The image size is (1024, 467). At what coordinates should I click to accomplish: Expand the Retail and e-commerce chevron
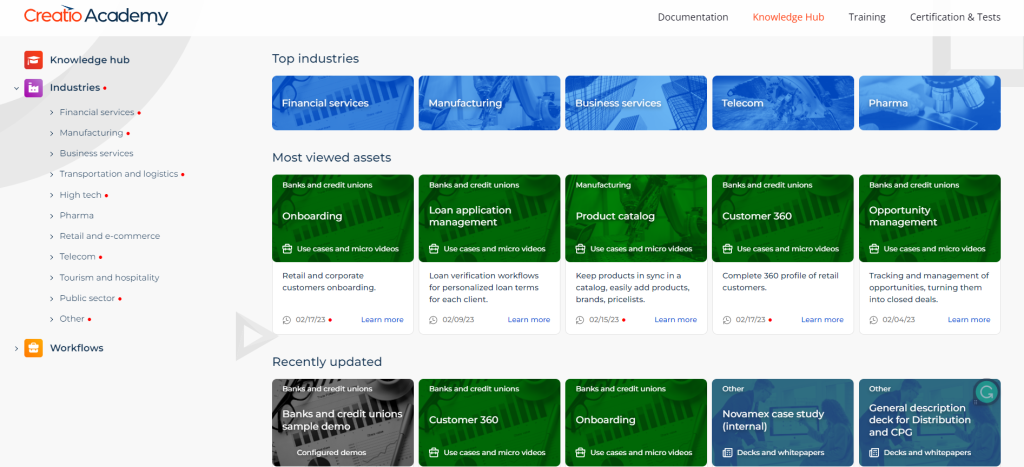pyautogui.click(x=52, y=236)
